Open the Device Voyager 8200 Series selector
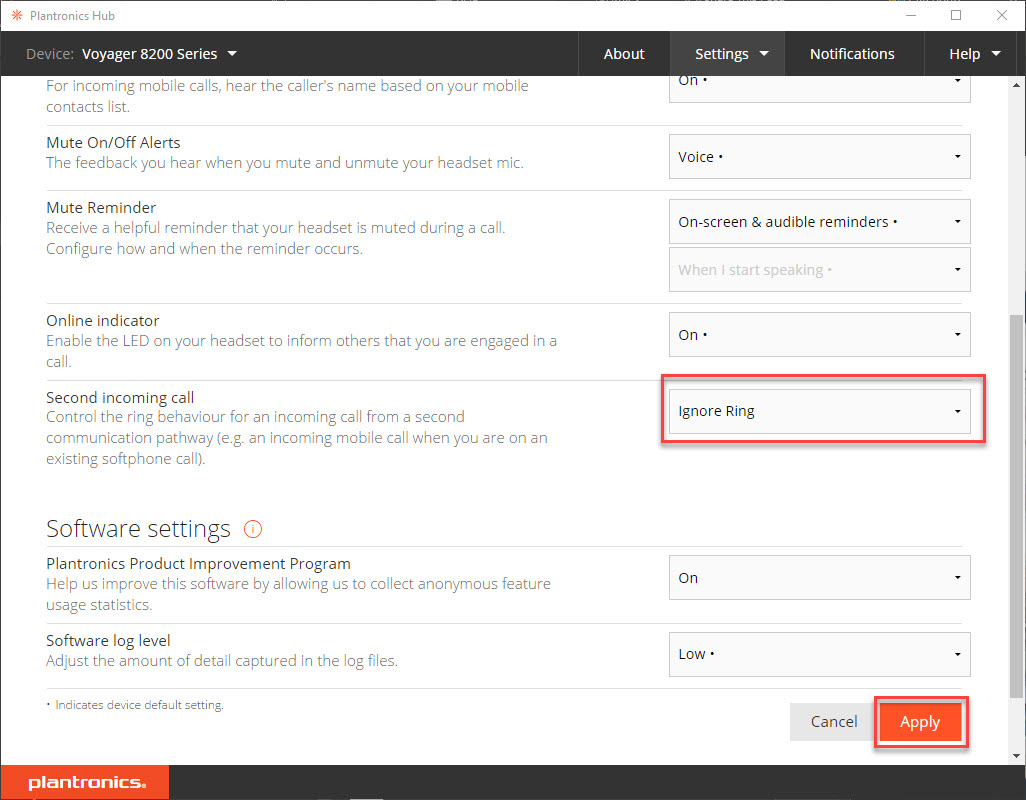The image size is (1026, 800). click(160, 54)
